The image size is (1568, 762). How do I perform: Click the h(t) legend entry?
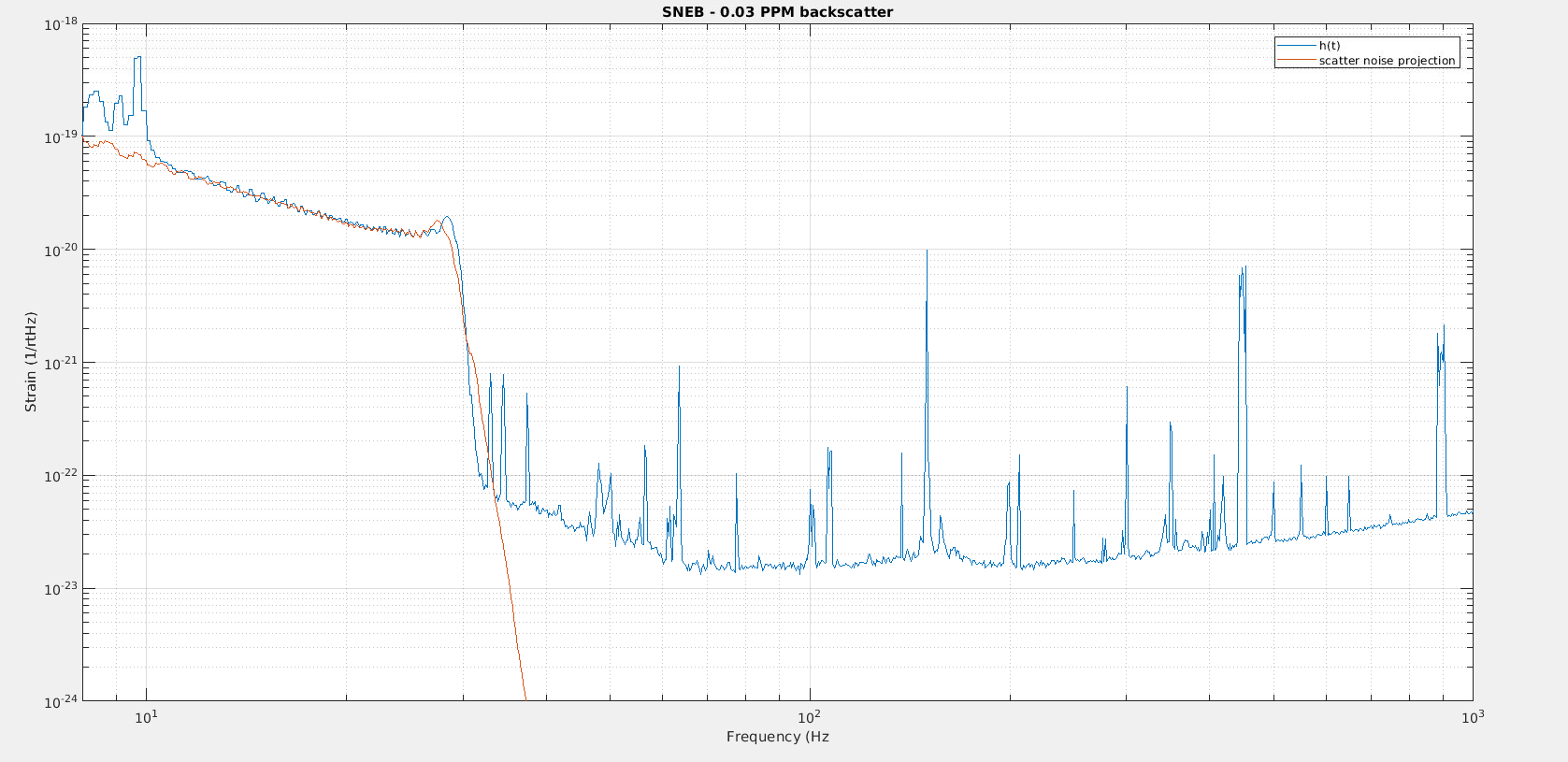pyautogui.click(x=1330, y=46)
